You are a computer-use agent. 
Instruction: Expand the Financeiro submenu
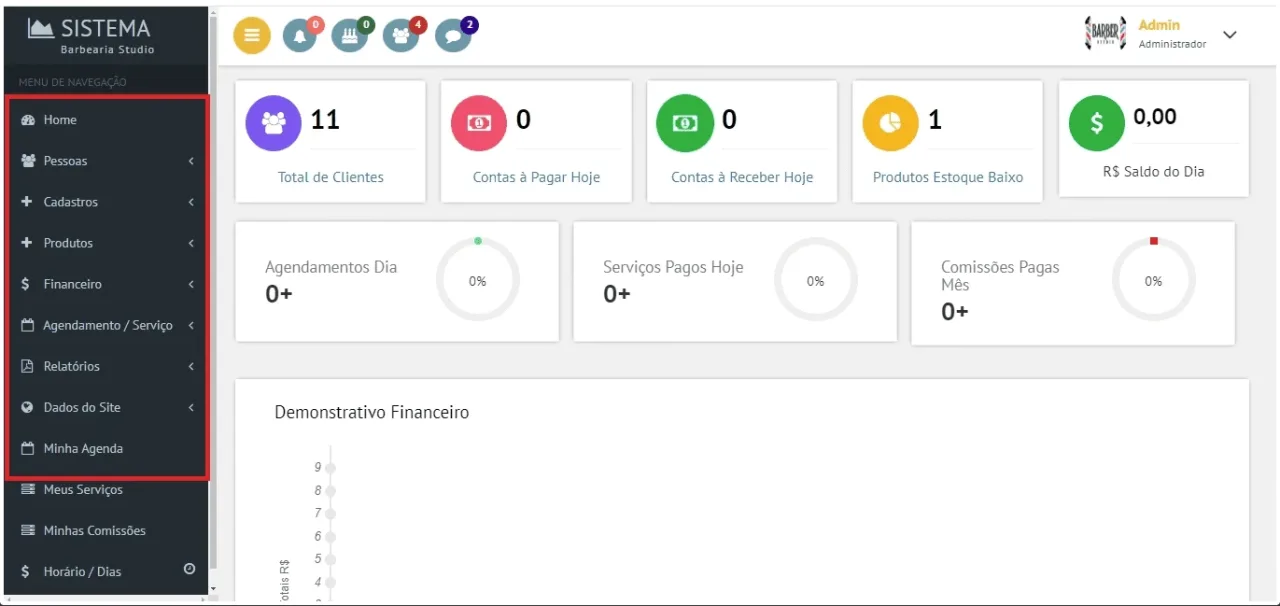107,284
